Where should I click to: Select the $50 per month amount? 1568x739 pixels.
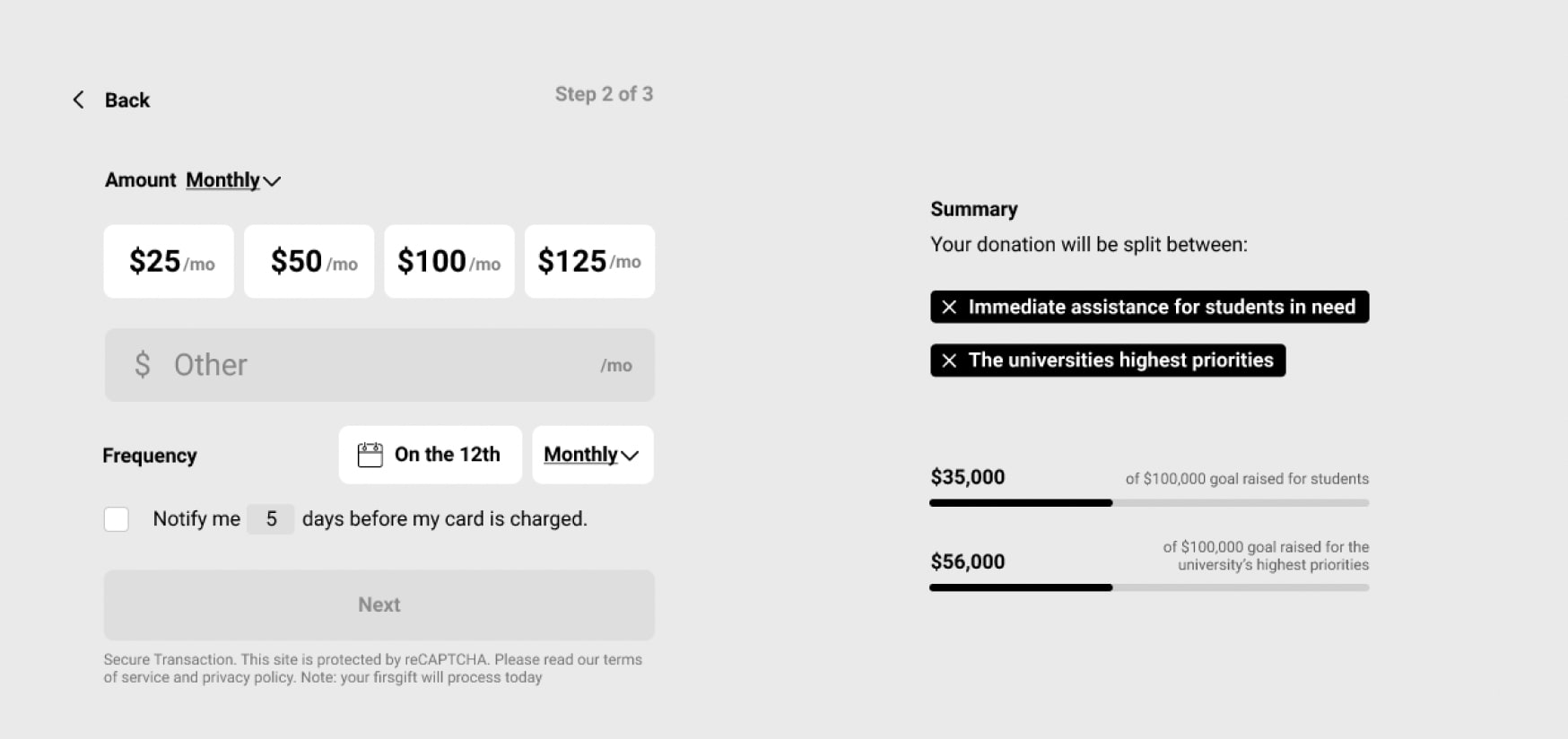click(x=309, y=261)
